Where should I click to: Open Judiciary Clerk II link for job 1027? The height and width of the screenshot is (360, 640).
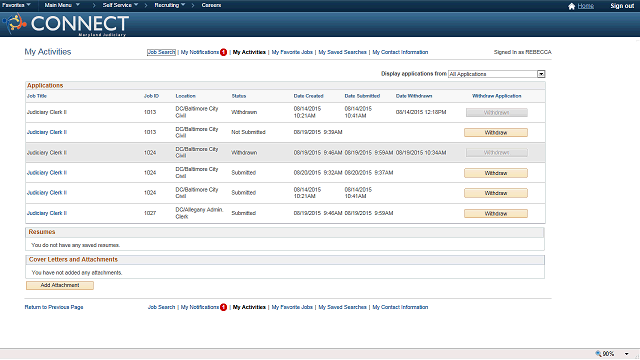pos(47,213)
